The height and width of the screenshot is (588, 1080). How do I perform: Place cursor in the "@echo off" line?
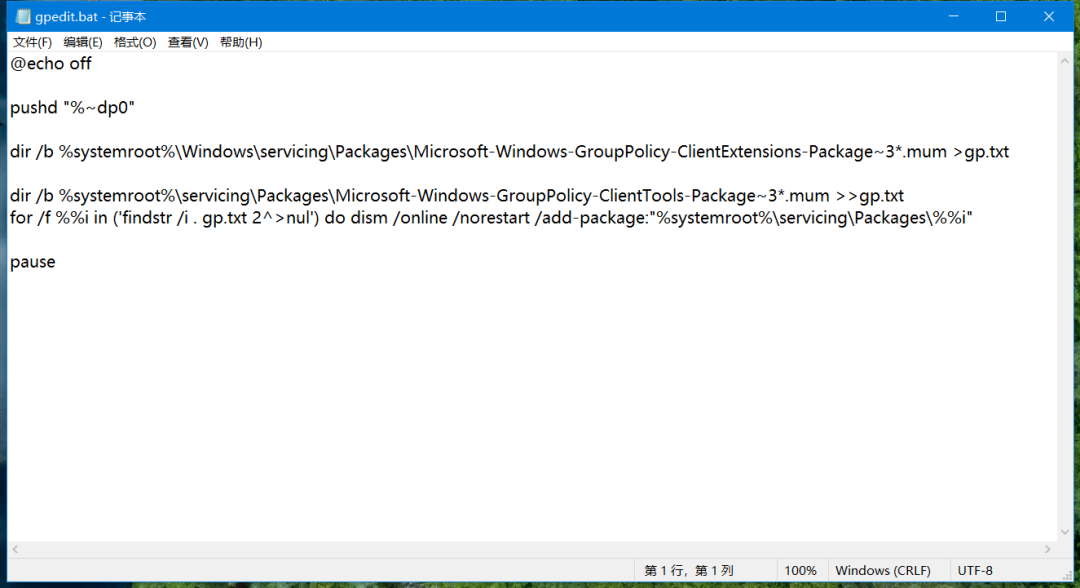tap(50, 64)
